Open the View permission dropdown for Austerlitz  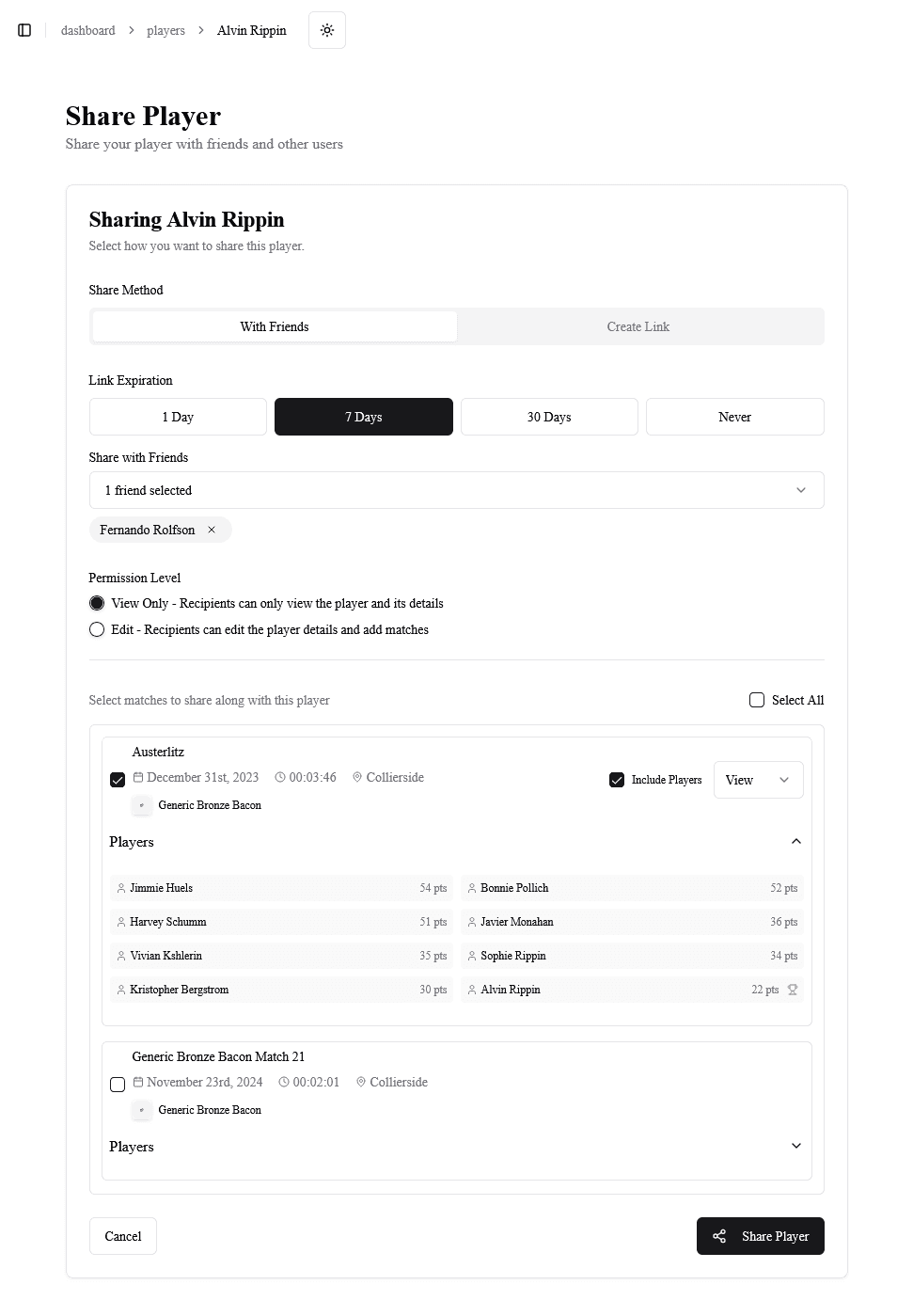758,780
